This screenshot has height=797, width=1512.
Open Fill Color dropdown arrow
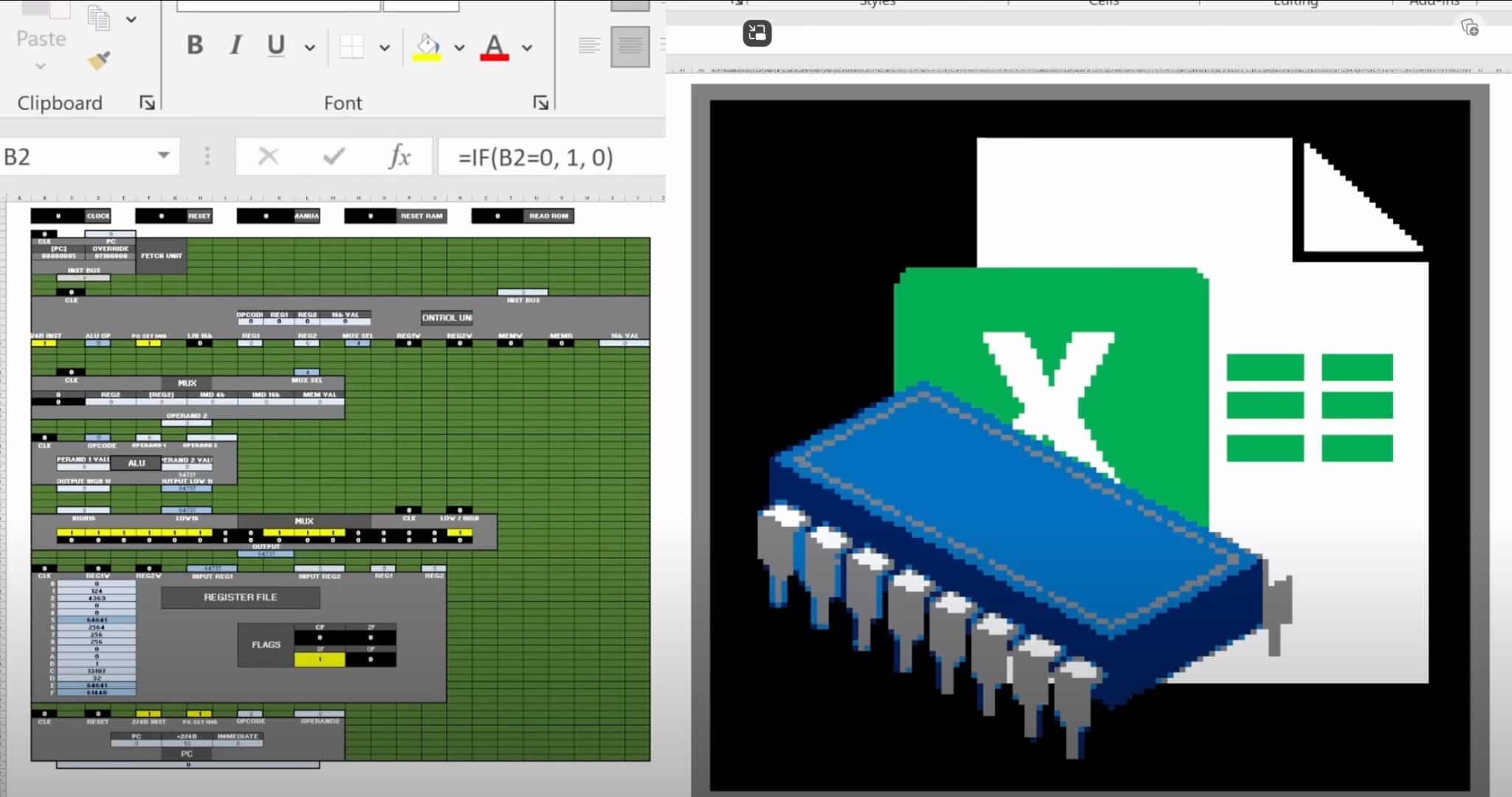[x=459, y=48]
